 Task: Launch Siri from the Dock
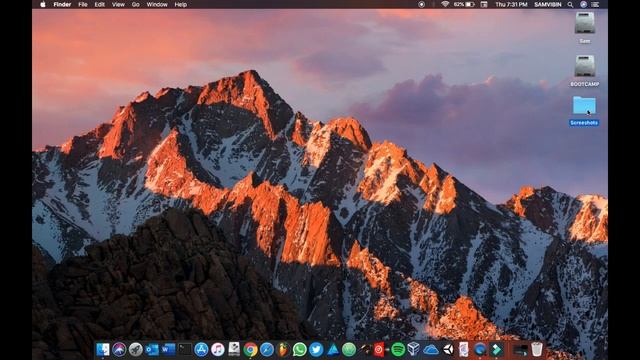[119, 349]
